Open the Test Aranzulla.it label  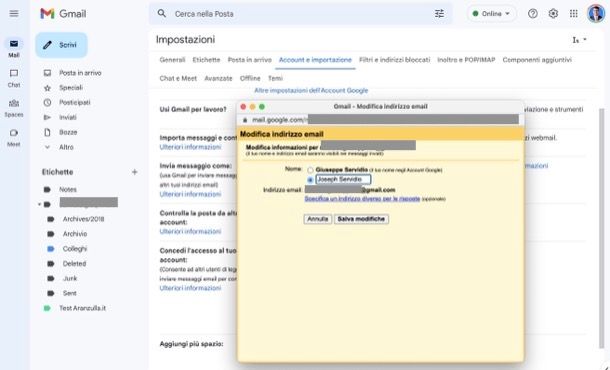(82, 308)
